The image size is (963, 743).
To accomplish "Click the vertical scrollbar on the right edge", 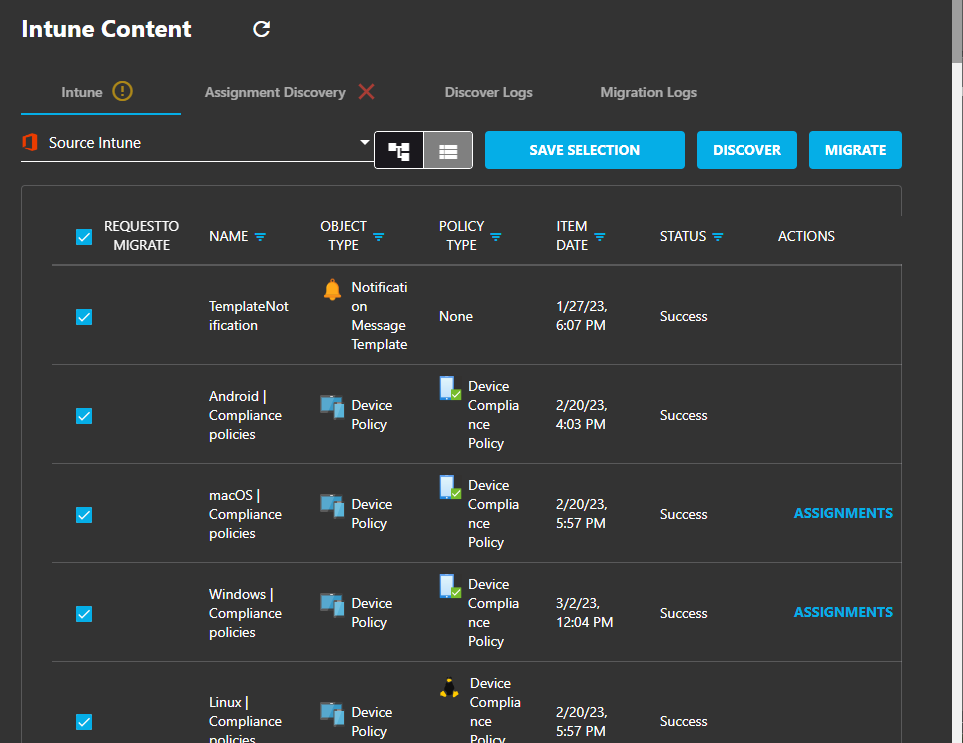I will point(957,31).
